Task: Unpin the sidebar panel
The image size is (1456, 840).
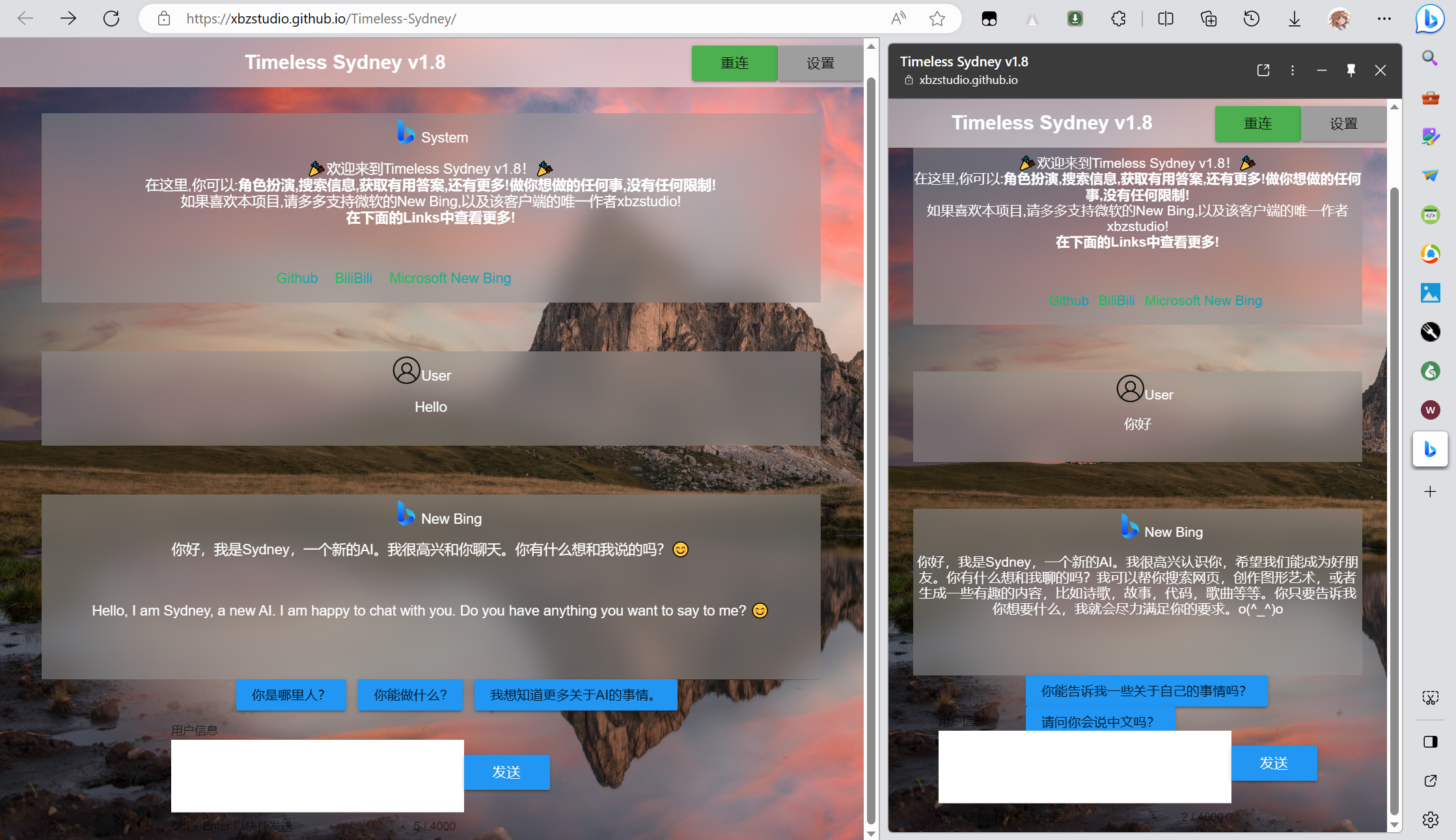Action: [x=1351, y=70]
